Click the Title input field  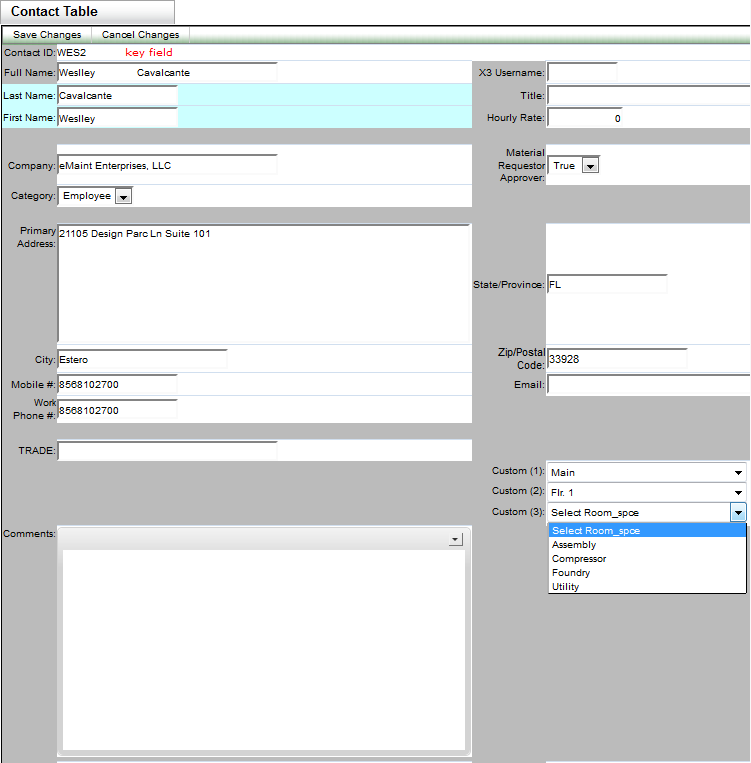pos(648,95)
